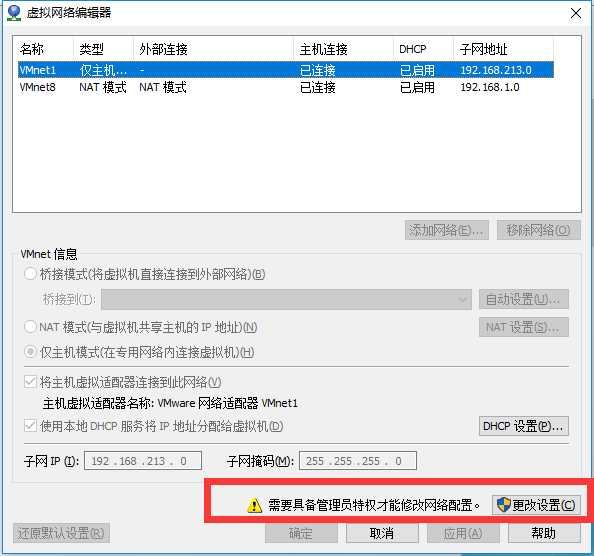The width and height of the screenshot is (594, 556).
Task: Open the DHCP 设置(P) button
Action: point(524,426)
